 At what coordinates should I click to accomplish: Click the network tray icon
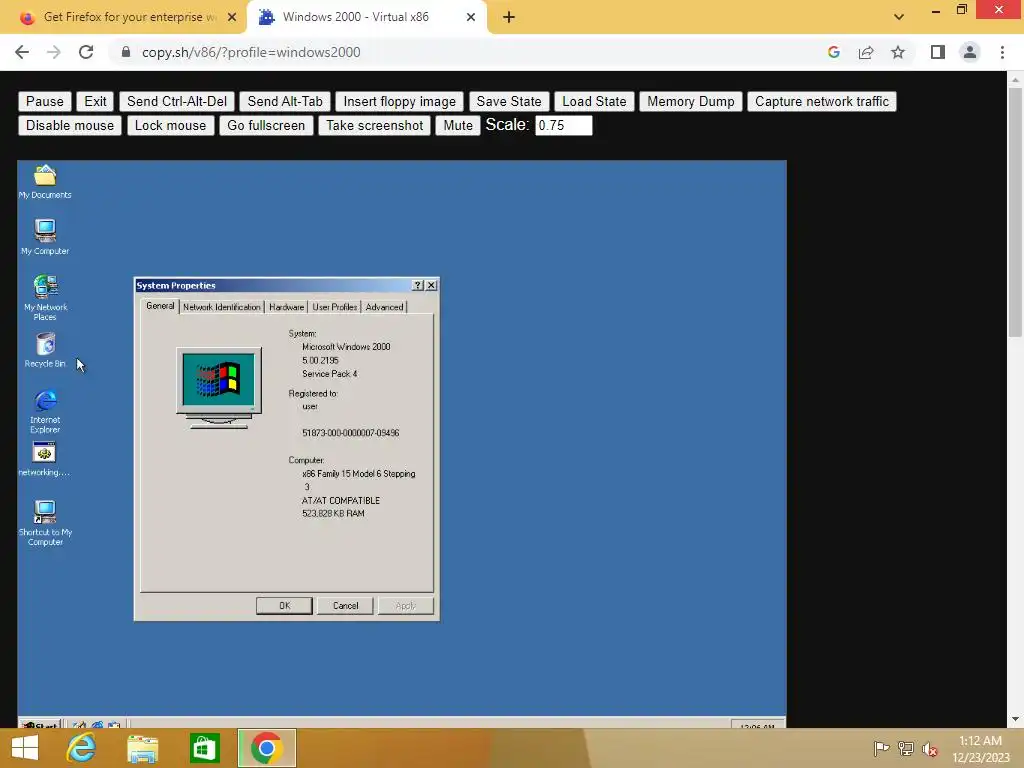tap(906, 748)
